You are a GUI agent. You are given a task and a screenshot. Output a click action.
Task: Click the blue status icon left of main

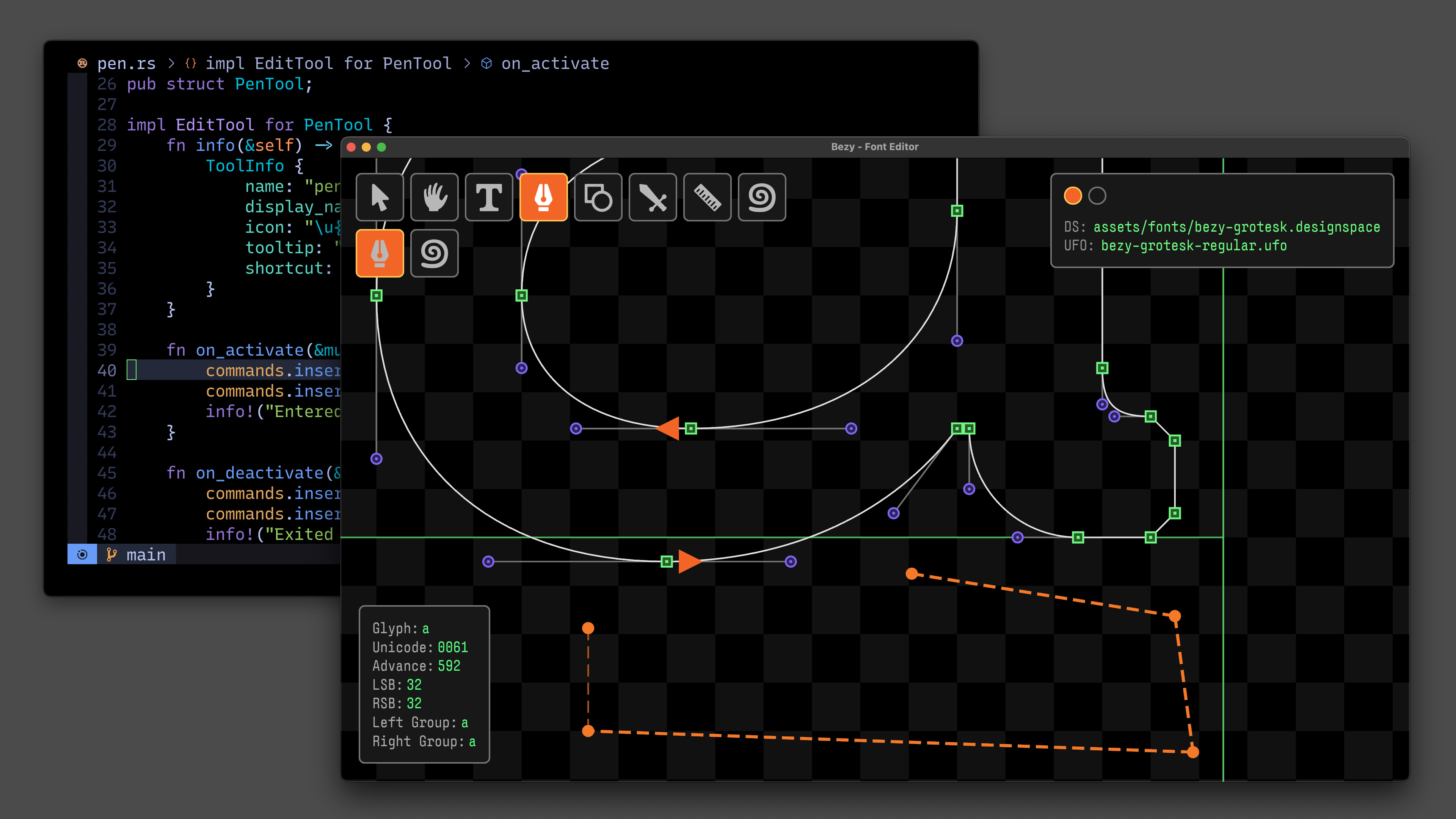(x=82, y=554)
